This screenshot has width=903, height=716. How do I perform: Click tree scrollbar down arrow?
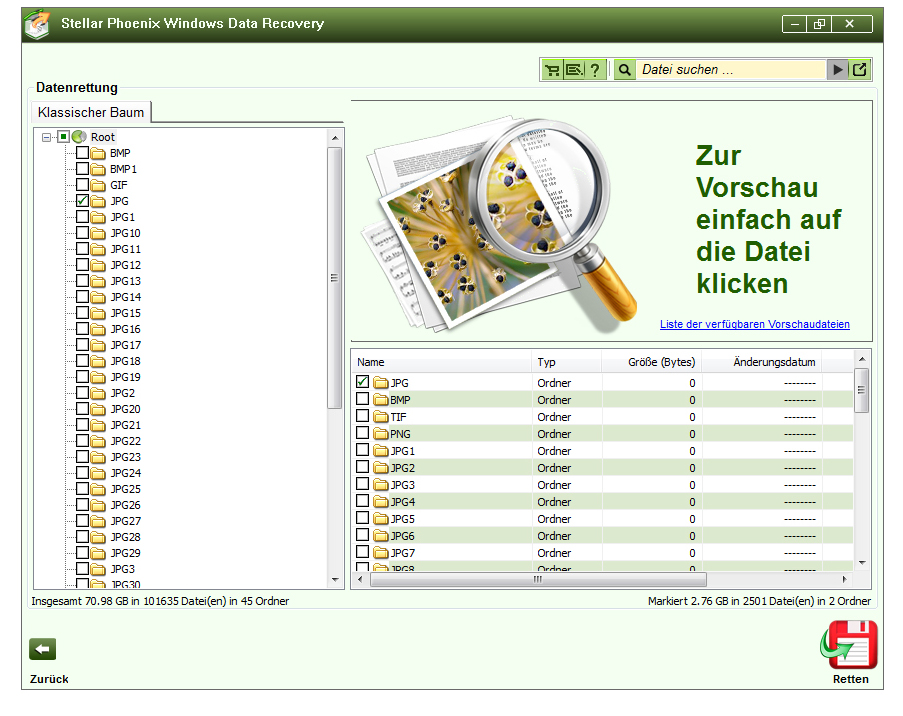pyautogui.click(x=335, y=580)
